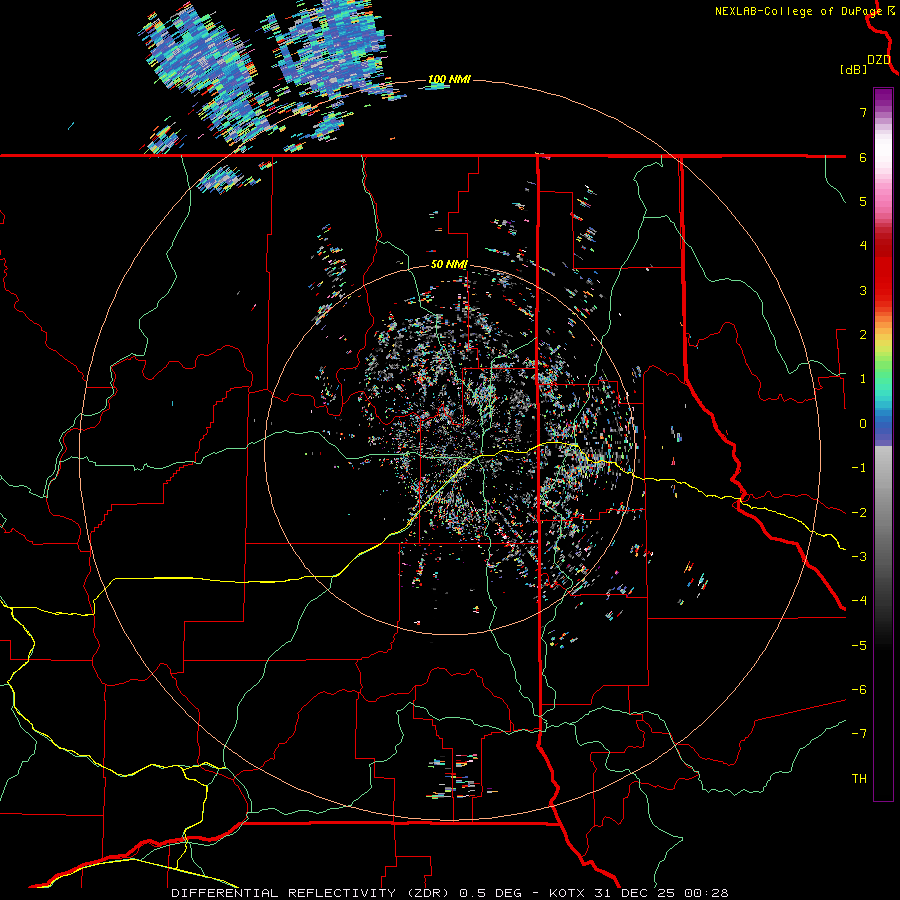Pick the purple top of the color bar

click(883, 95)
